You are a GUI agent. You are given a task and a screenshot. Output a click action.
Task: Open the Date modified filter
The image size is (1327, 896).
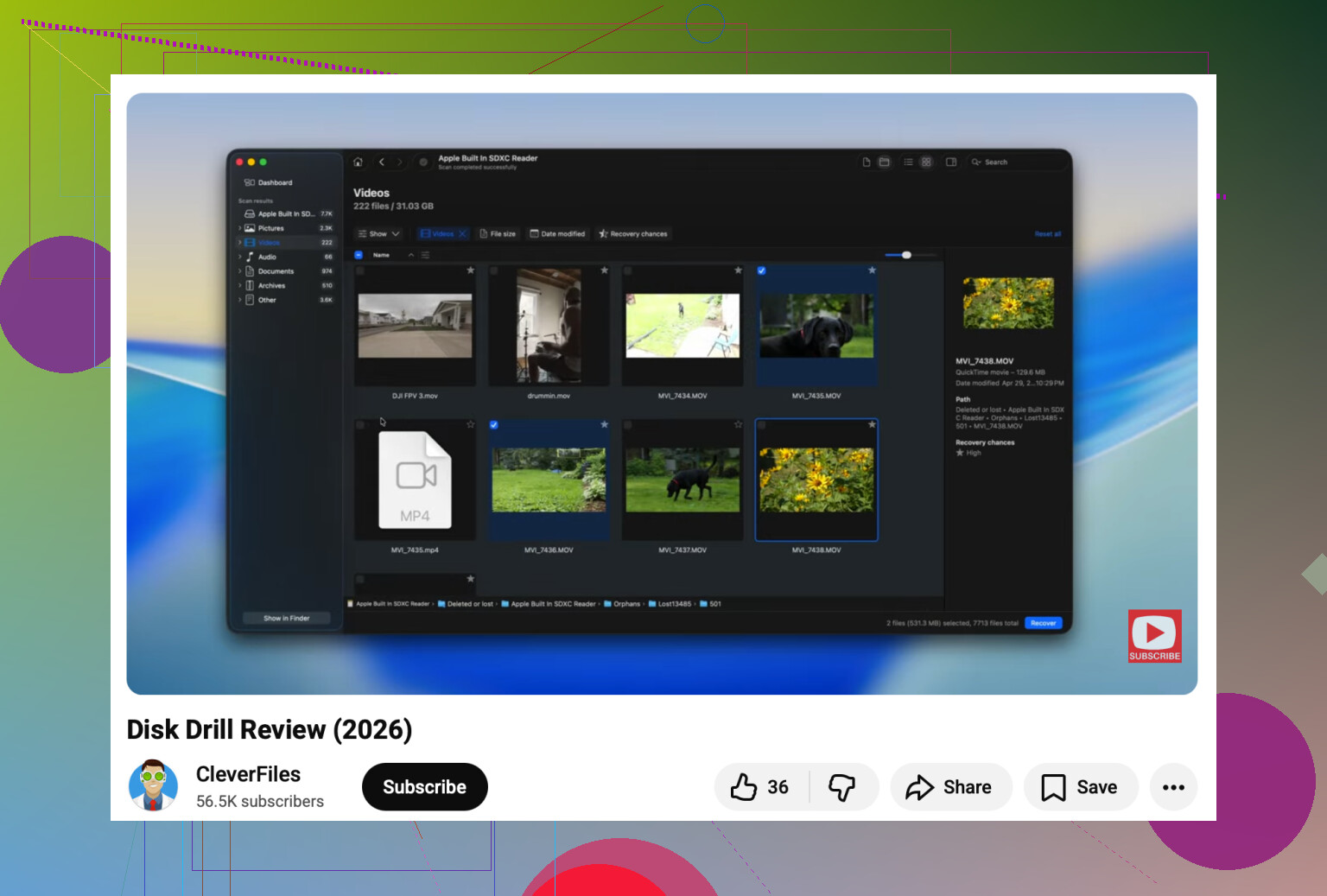click(x=557, y=234)
